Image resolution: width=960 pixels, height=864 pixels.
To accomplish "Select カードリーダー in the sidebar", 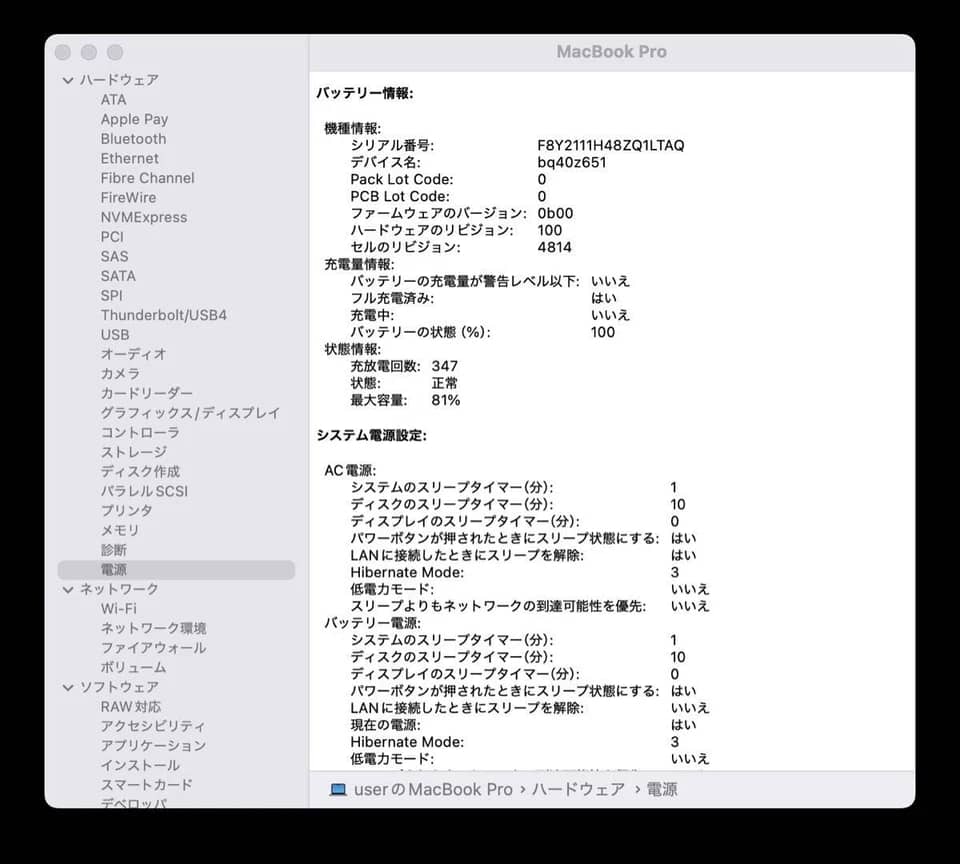I will point(146,393).
